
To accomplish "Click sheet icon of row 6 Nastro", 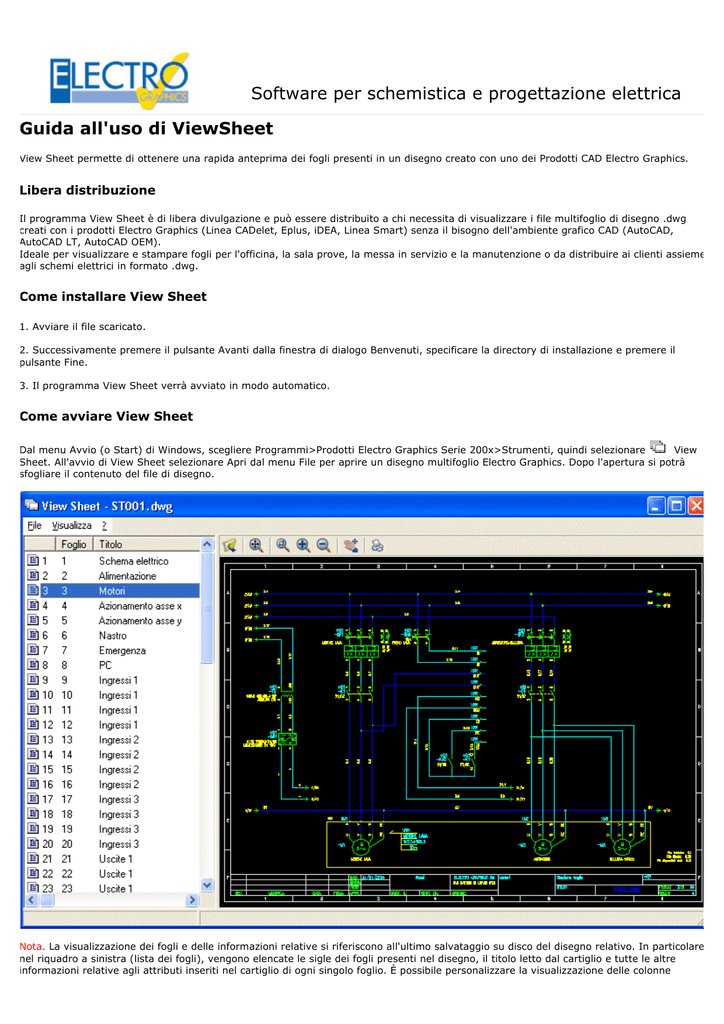I will [x=33, y=635].
